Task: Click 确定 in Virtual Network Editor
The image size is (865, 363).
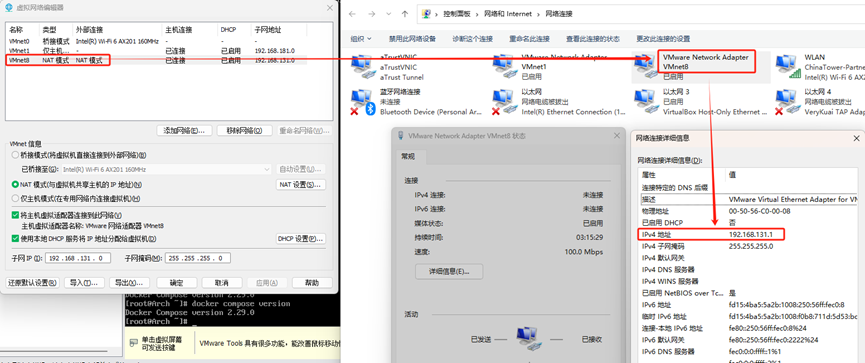Action: coord(177,282)
